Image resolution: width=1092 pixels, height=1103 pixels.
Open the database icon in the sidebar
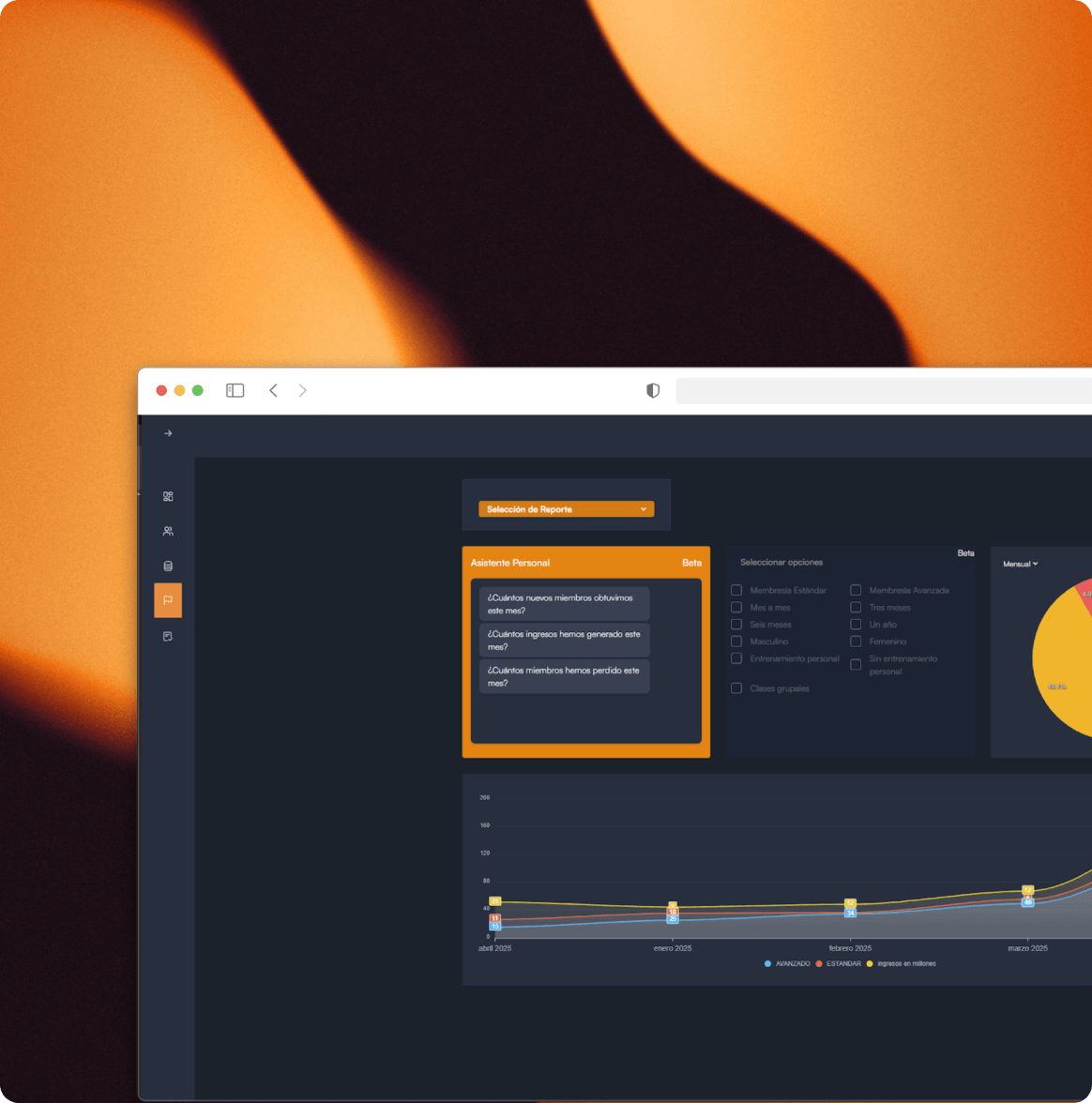click(x=168, y=565)
